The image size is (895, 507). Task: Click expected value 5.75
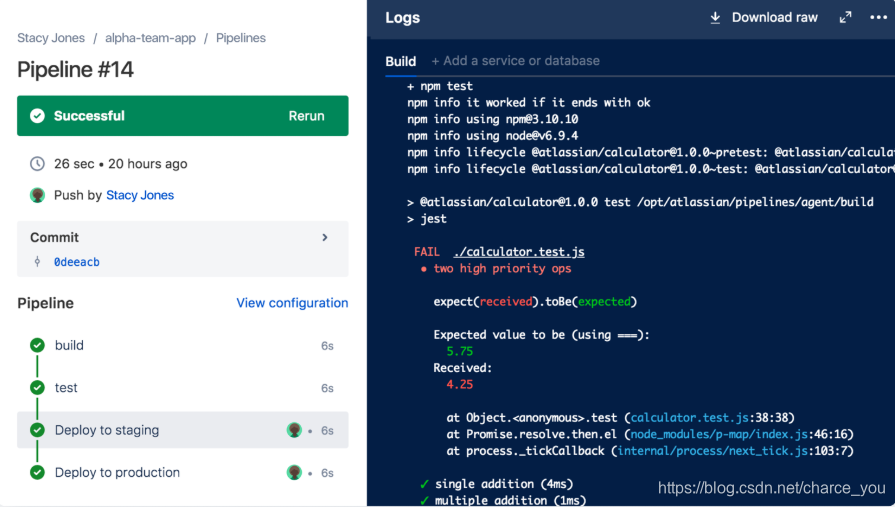coord(459,351)
